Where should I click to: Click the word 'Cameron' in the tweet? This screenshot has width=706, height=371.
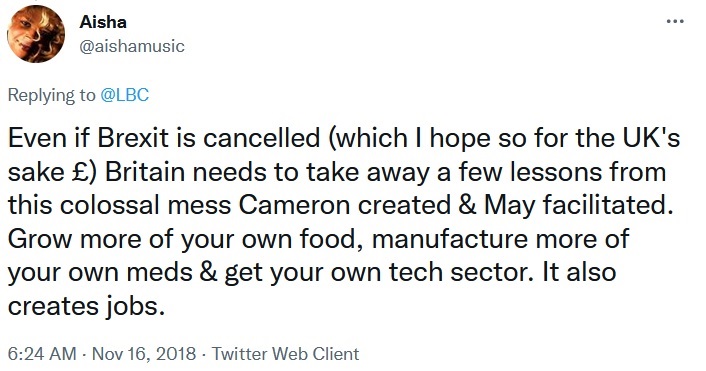point(294,205)
